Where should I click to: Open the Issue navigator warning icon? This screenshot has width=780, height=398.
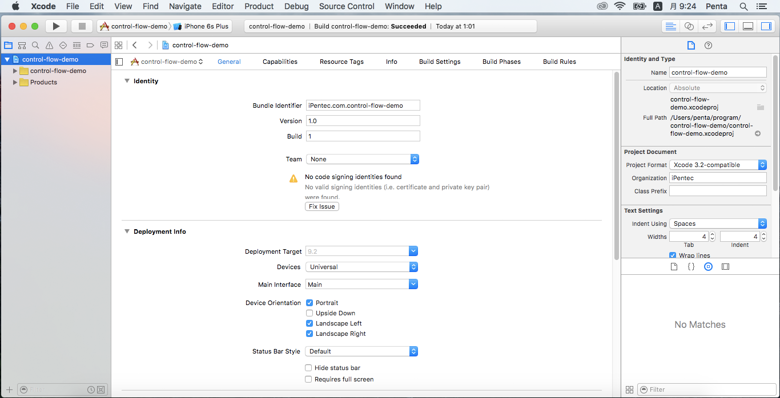tap(49, 45)
